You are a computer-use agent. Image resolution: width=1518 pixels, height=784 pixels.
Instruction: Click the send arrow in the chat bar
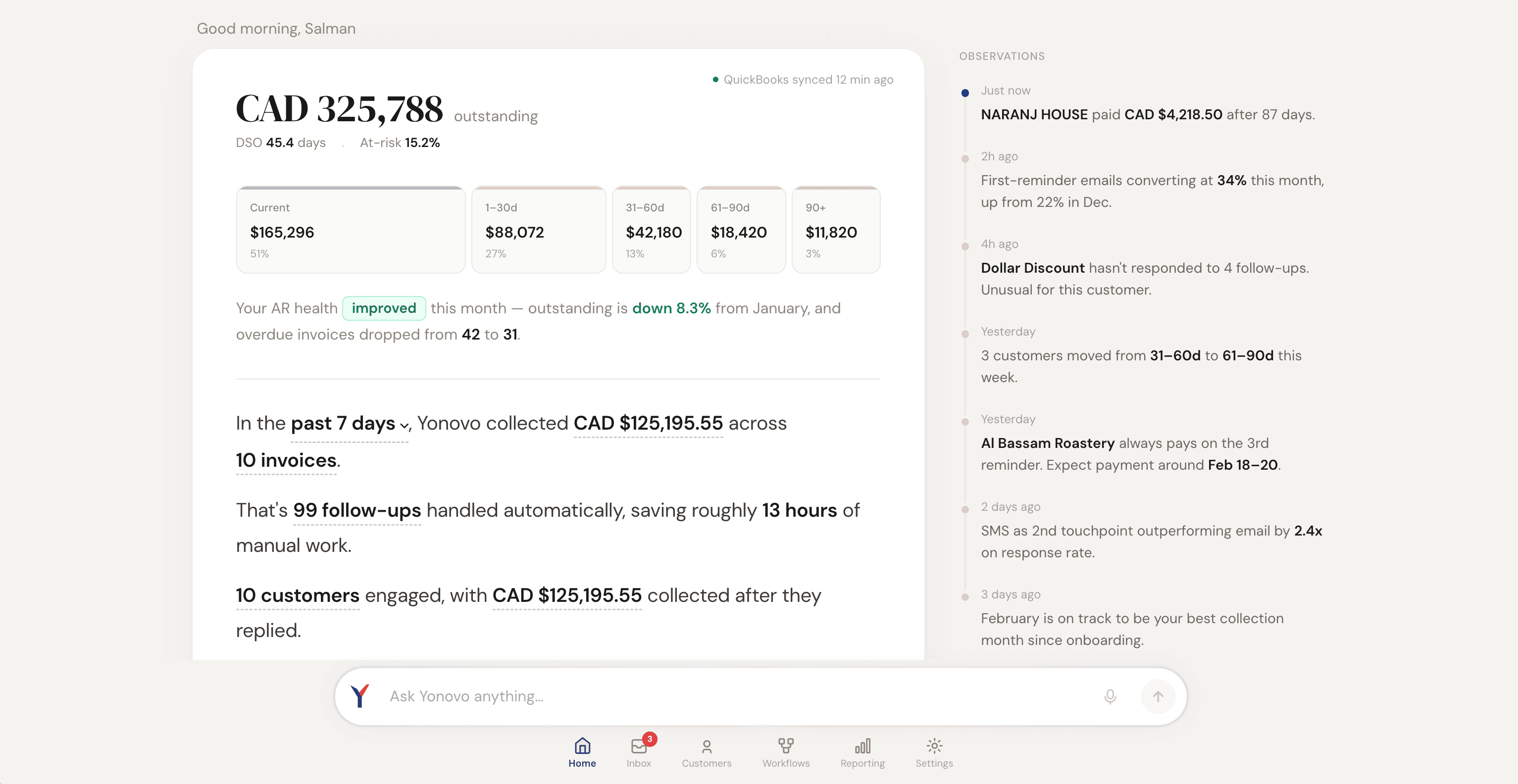tap(1158, 696)
